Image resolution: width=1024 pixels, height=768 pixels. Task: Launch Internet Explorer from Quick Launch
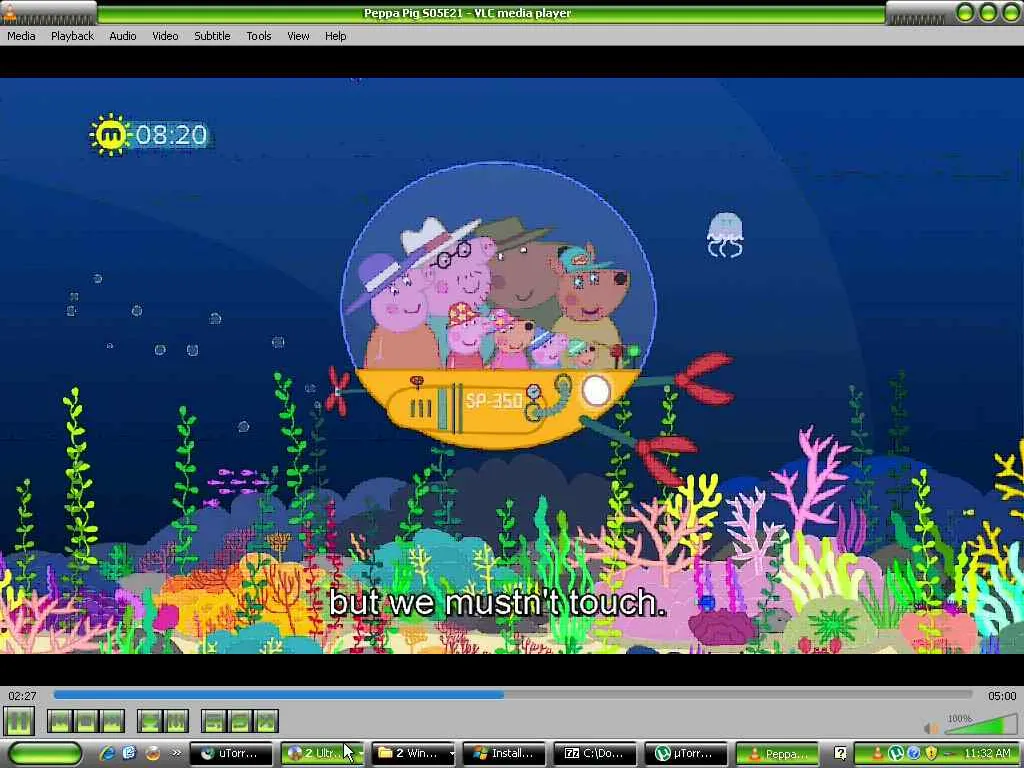point(107,753)
